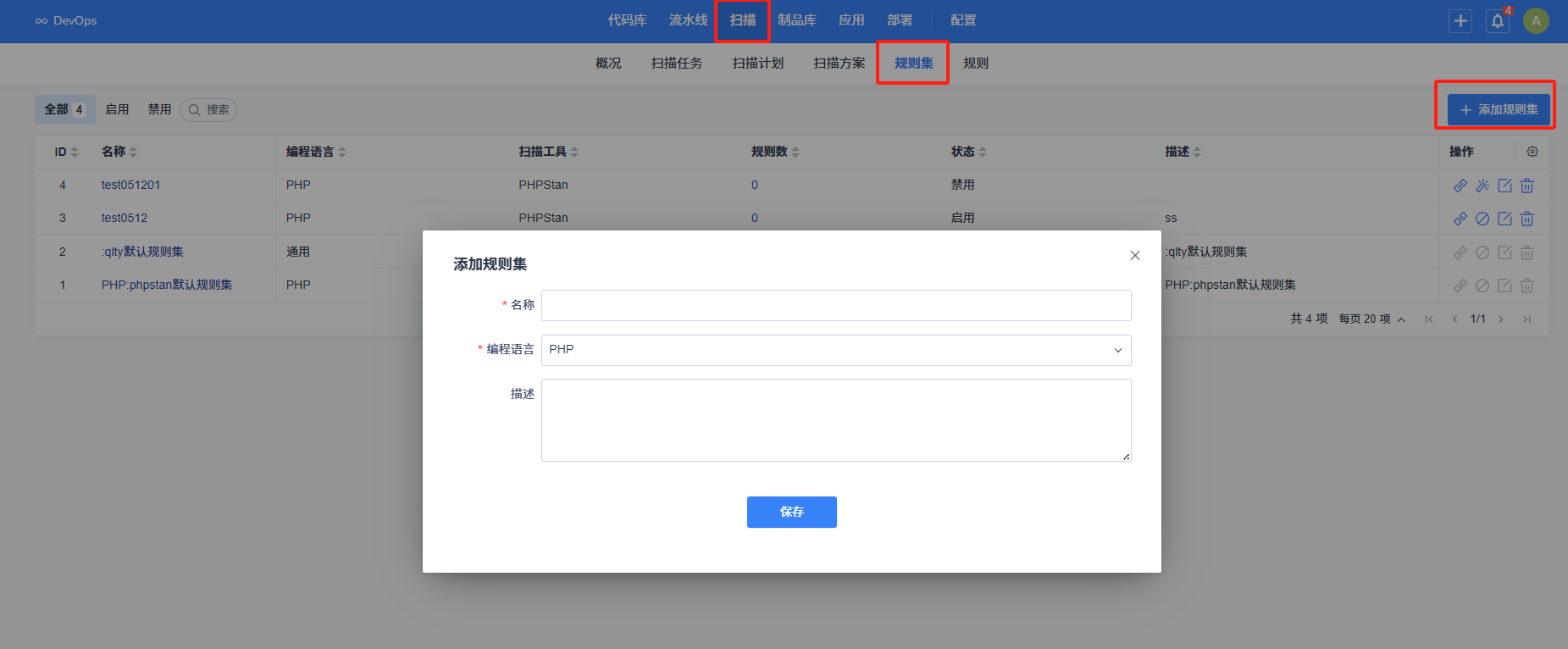
Task: Click the edit icon for test0512 row
Action: (x=1504, y=219)
